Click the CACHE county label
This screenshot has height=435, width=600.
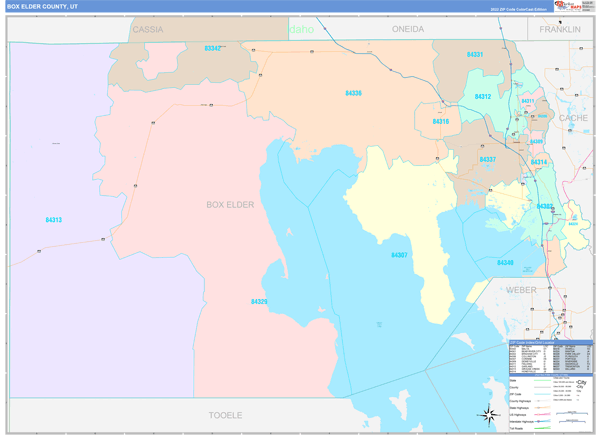573,118
